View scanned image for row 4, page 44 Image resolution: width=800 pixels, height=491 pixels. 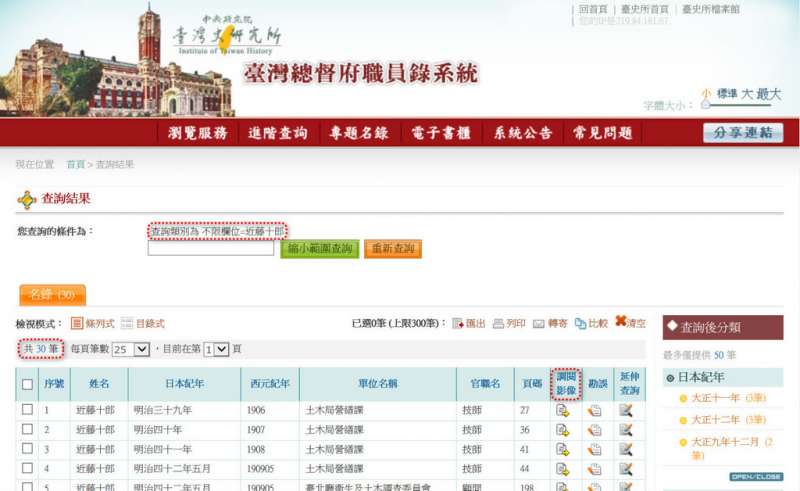[562, 469]
